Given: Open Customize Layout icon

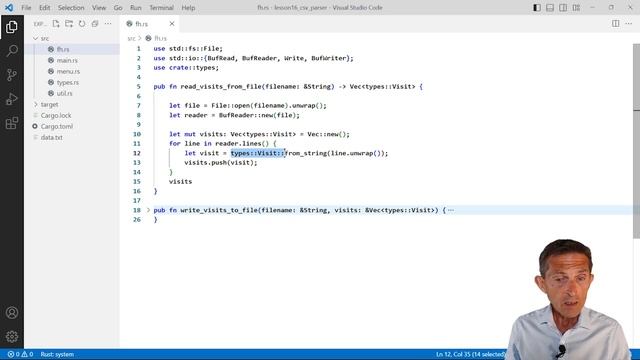Looking at the screenshot, I should click(x=576, y=8).
